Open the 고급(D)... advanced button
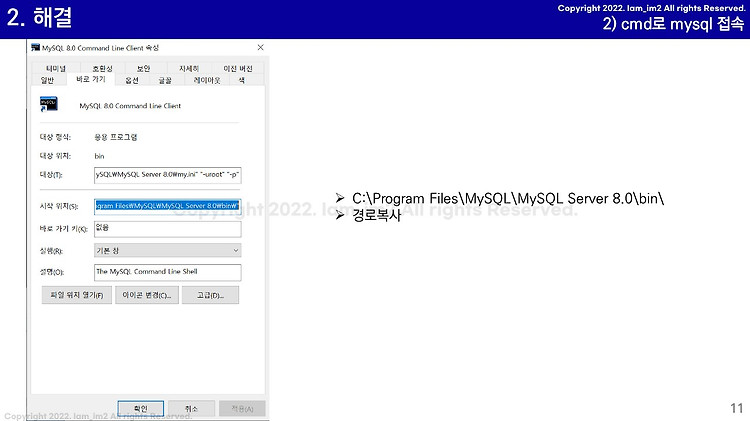750x421 pixels. point(210,295)
